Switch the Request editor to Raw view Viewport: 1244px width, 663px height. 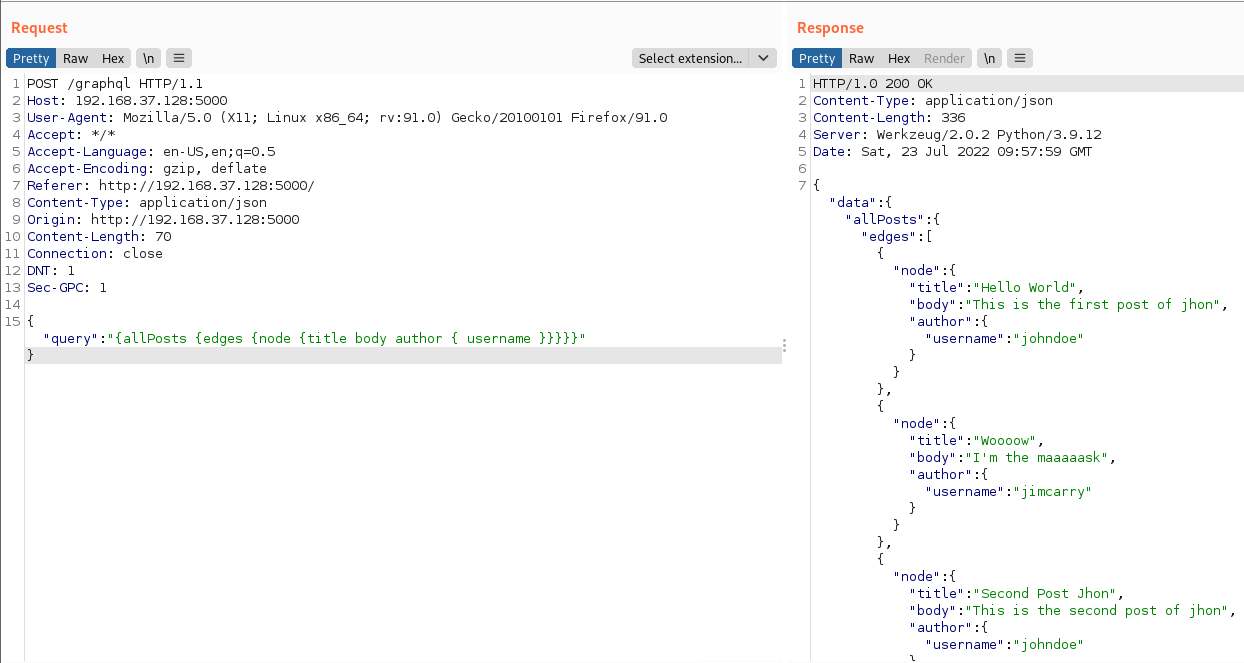[x=75, y=58]
